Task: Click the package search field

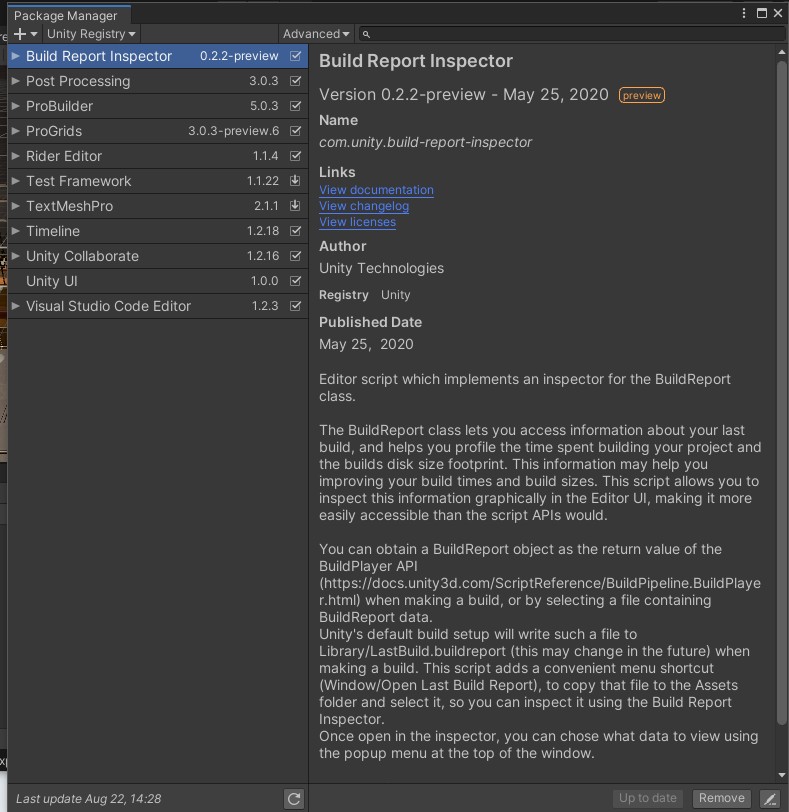Action: 572,34
